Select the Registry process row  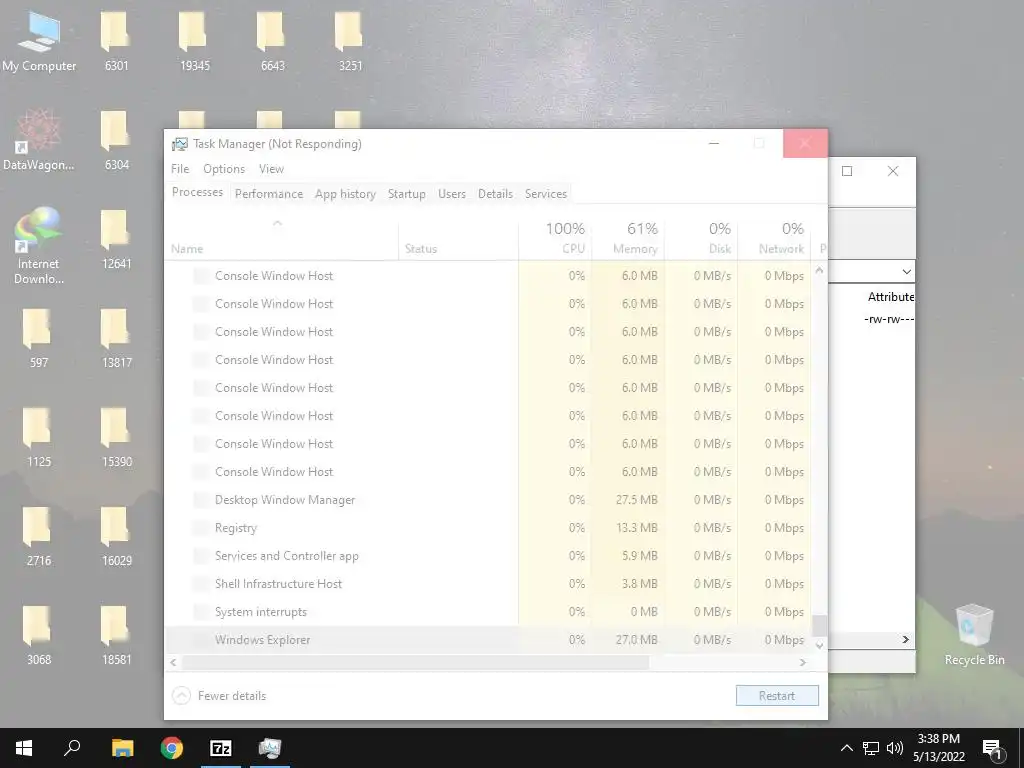click(x=488, y=528)
